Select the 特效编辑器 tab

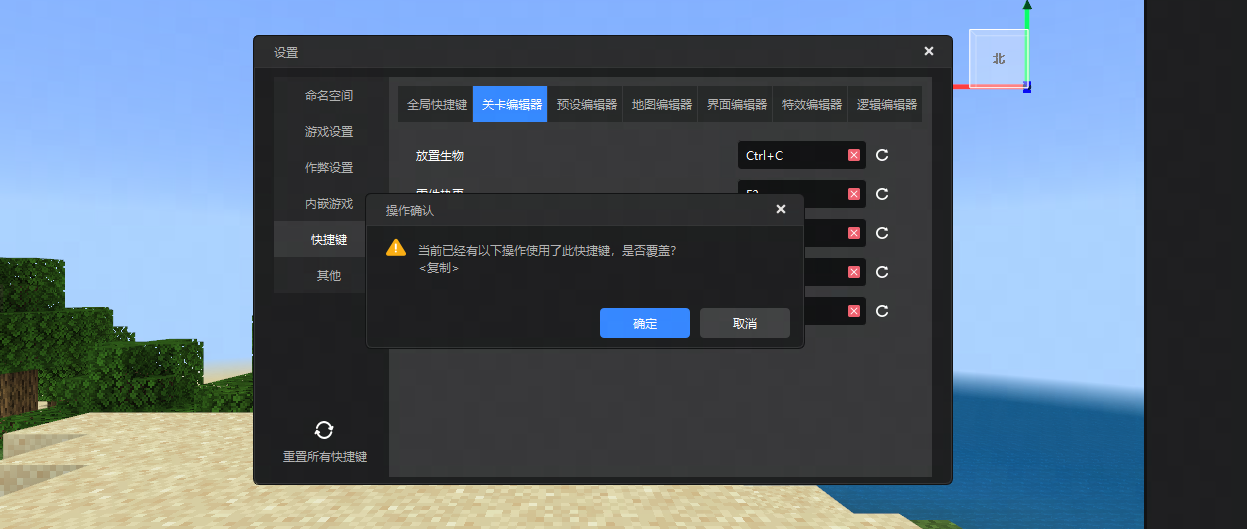811,104
